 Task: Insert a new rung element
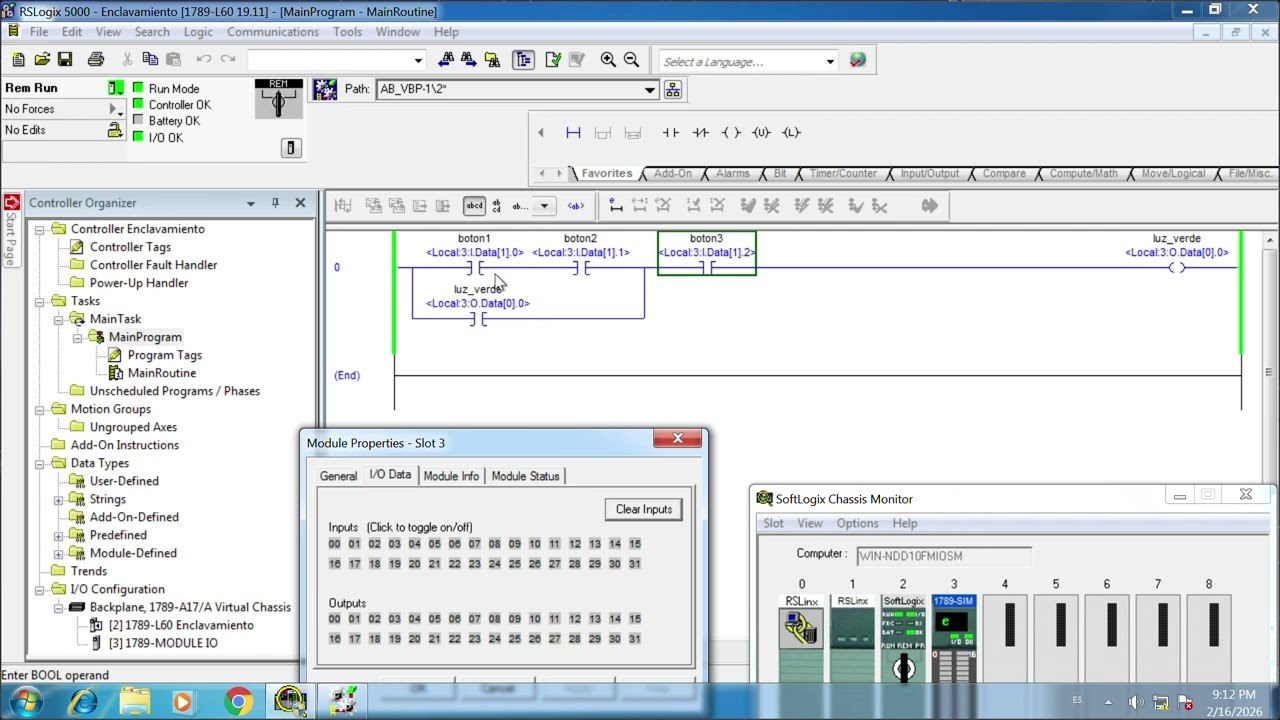coord(573,132)
